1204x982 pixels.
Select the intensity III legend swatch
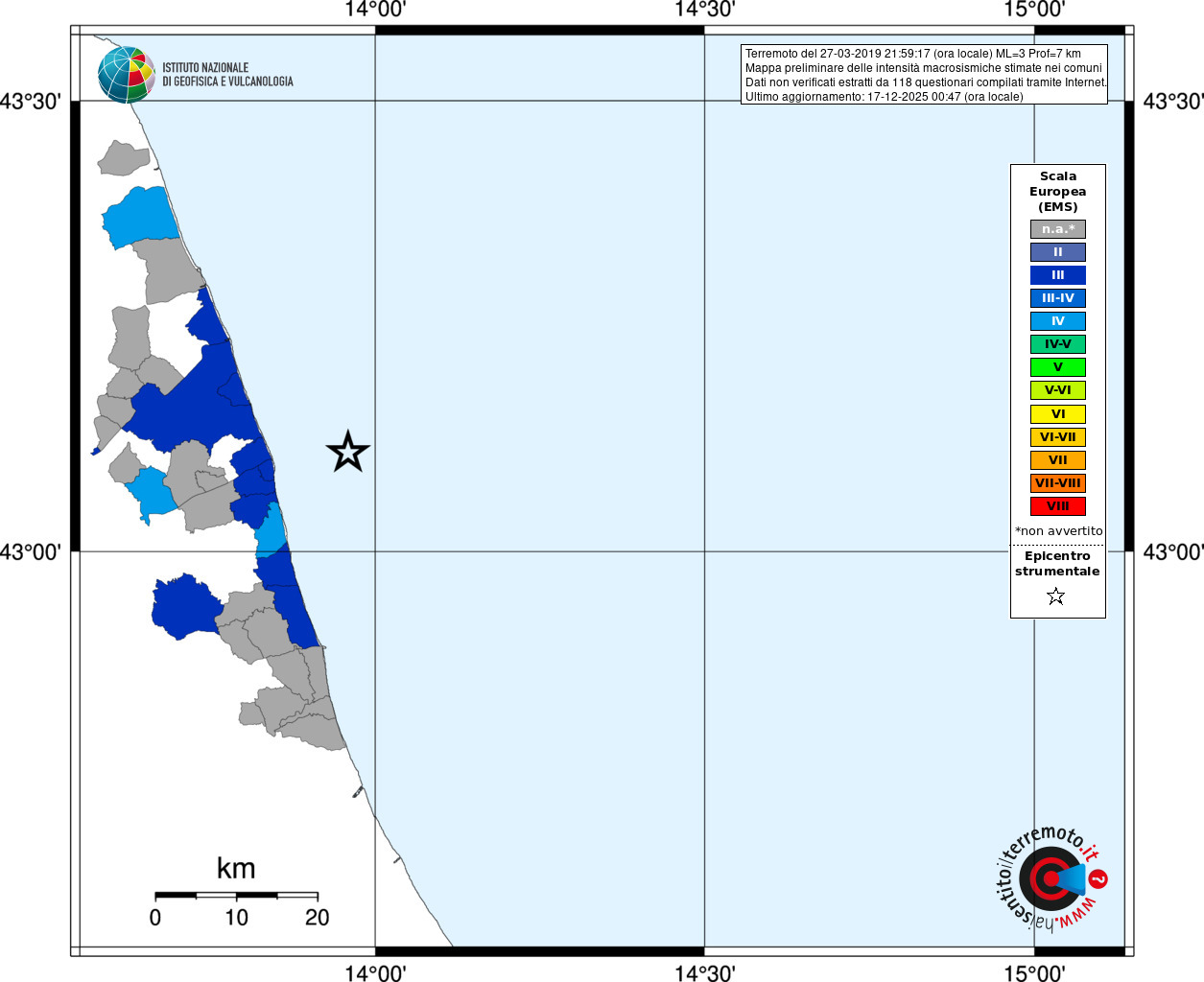click(x=1058, y=275)
